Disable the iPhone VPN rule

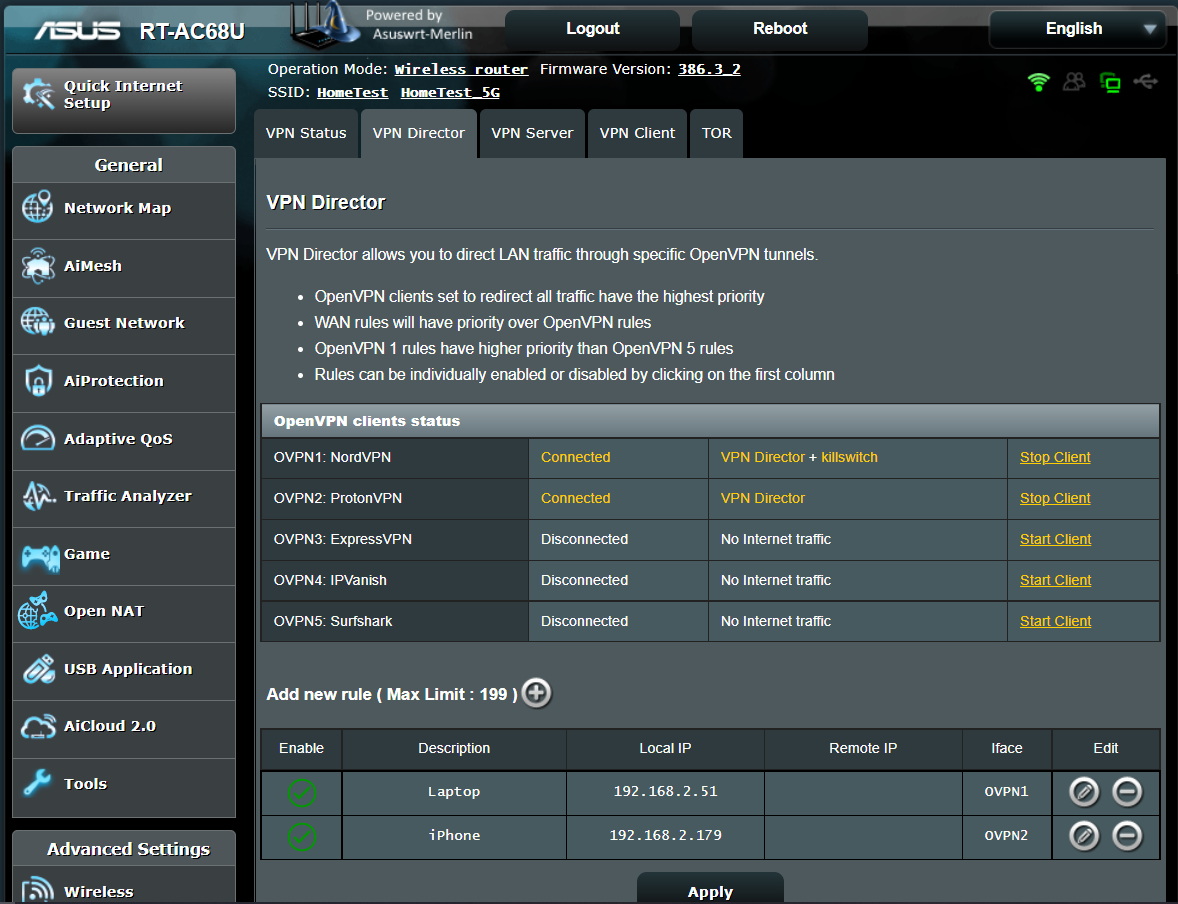click(300, 836)
